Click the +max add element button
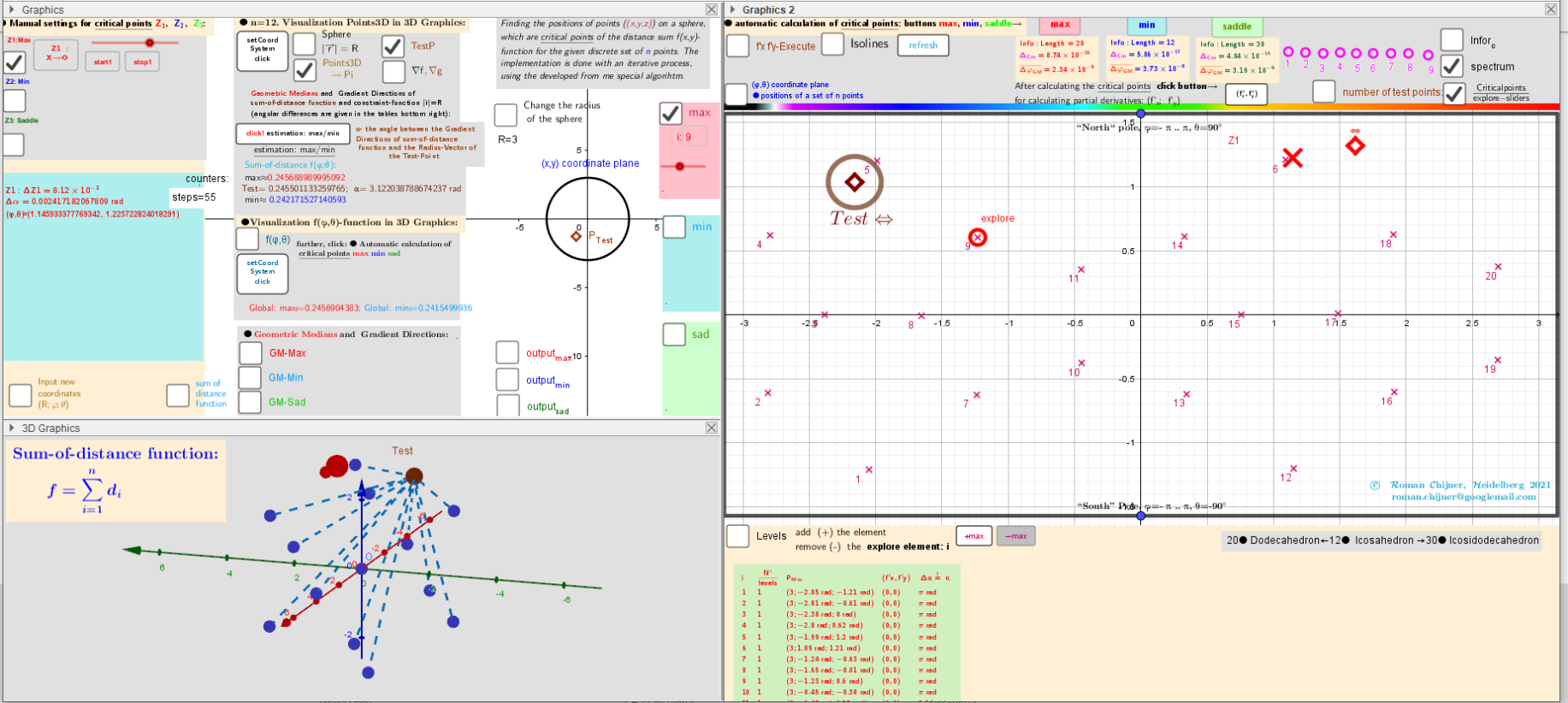The image size is (1568, 703). [x=974, y=536]
